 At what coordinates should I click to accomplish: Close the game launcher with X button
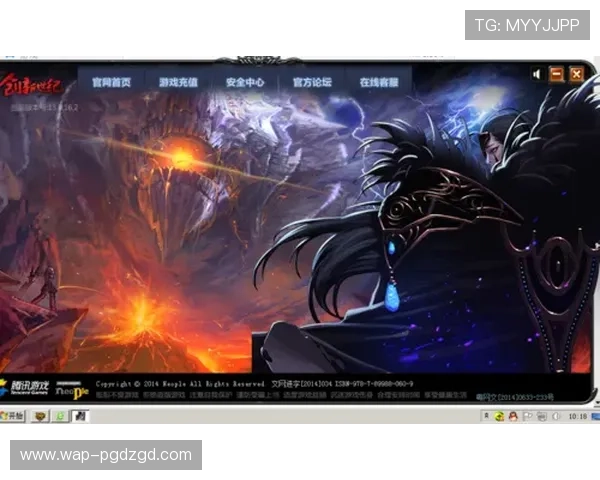576,74
